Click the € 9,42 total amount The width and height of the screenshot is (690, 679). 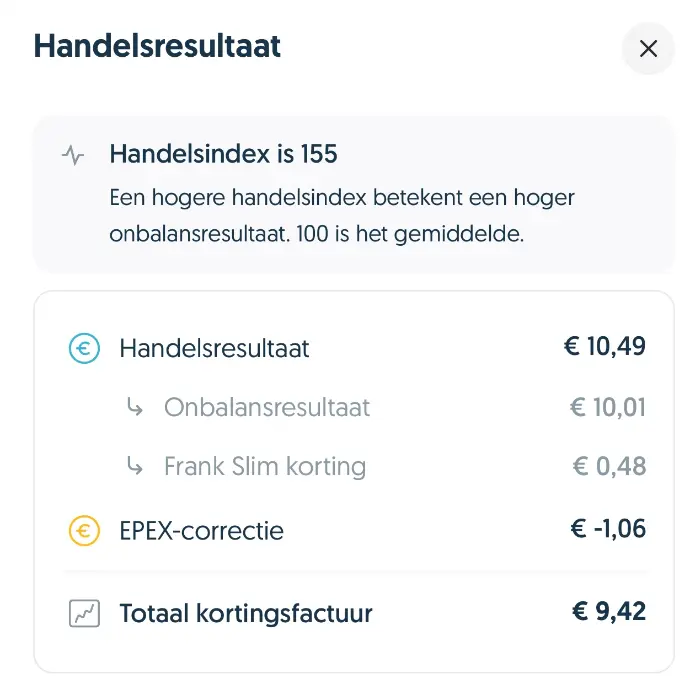(x=609, y=611)
